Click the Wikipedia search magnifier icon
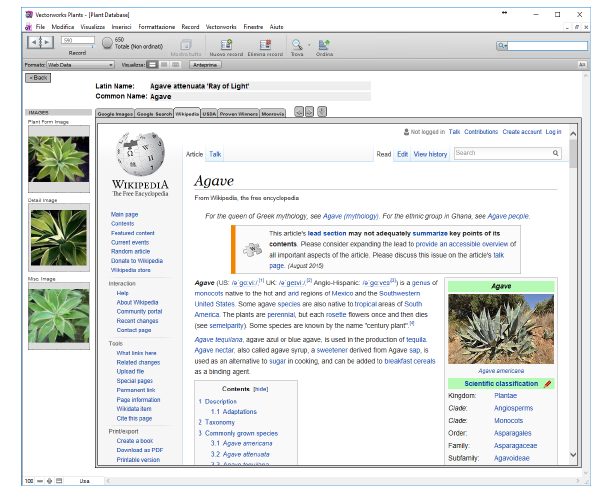The height and width of the screenshot is (493, 607). click(555, 153)
